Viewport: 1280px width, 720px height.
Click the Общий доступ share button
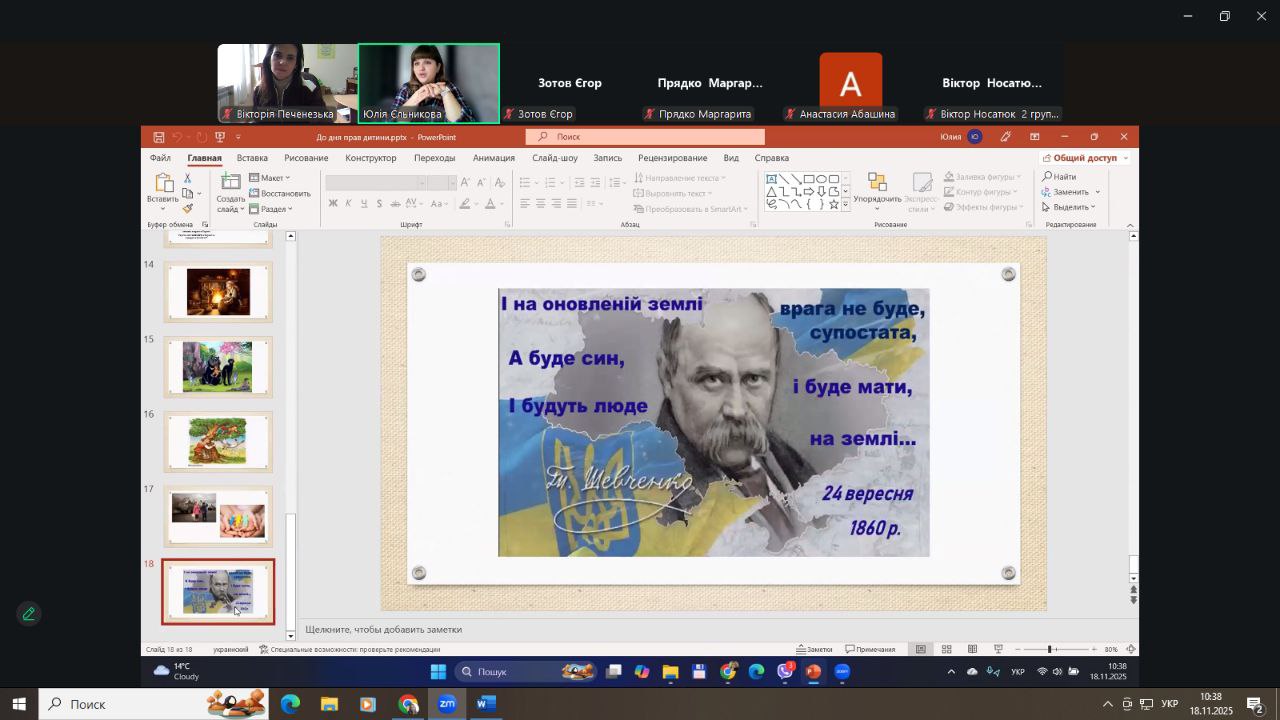(x=1084, y=158)
